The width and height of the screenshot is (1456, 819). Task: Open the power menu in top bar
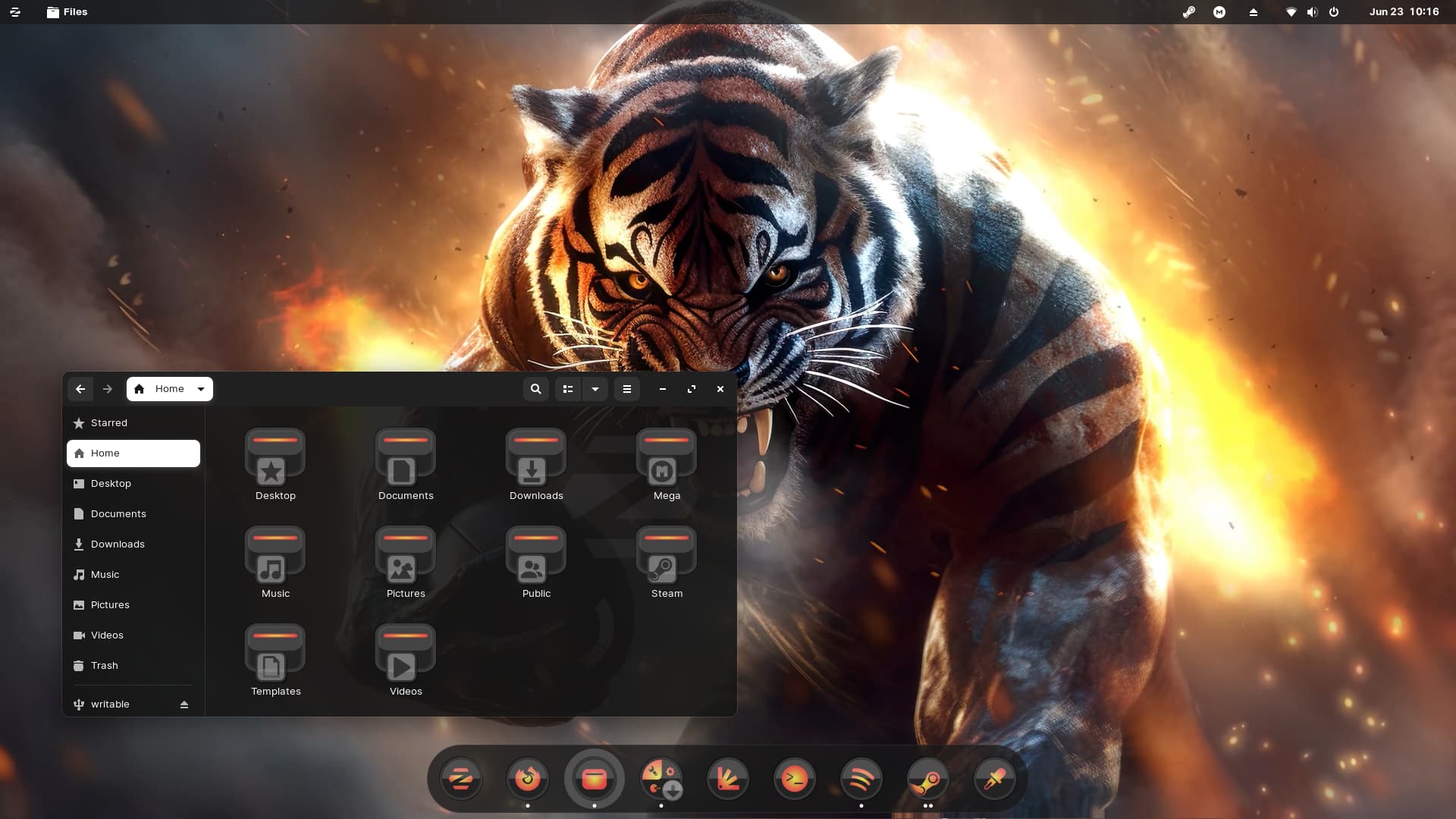point(1334,12)
